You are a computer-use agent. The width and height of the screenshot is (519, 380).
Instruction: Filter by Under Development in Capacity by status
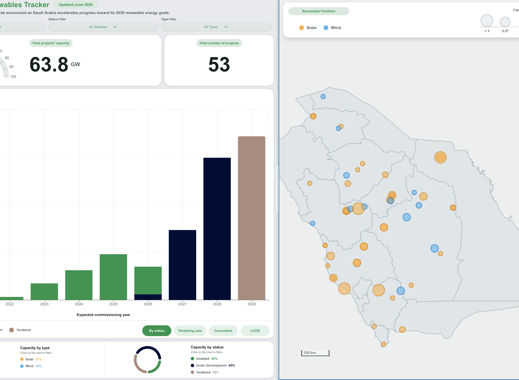tap(213, 365)
